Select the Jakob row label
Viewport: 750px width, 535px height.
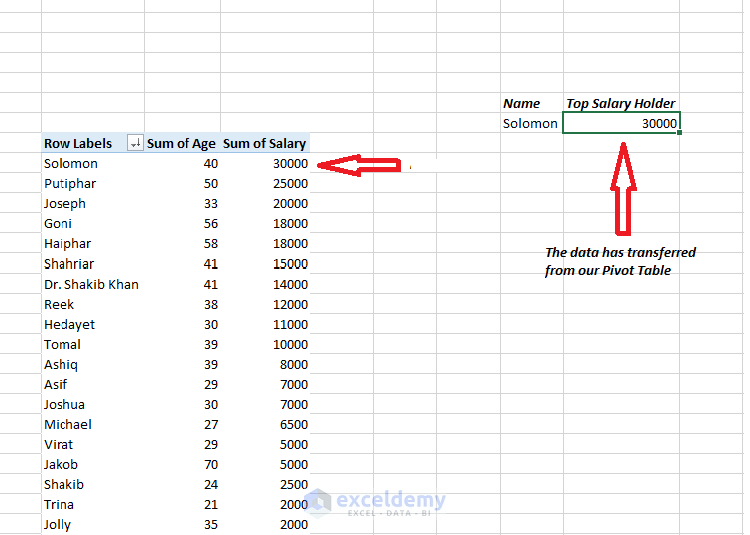coord(61,465)
